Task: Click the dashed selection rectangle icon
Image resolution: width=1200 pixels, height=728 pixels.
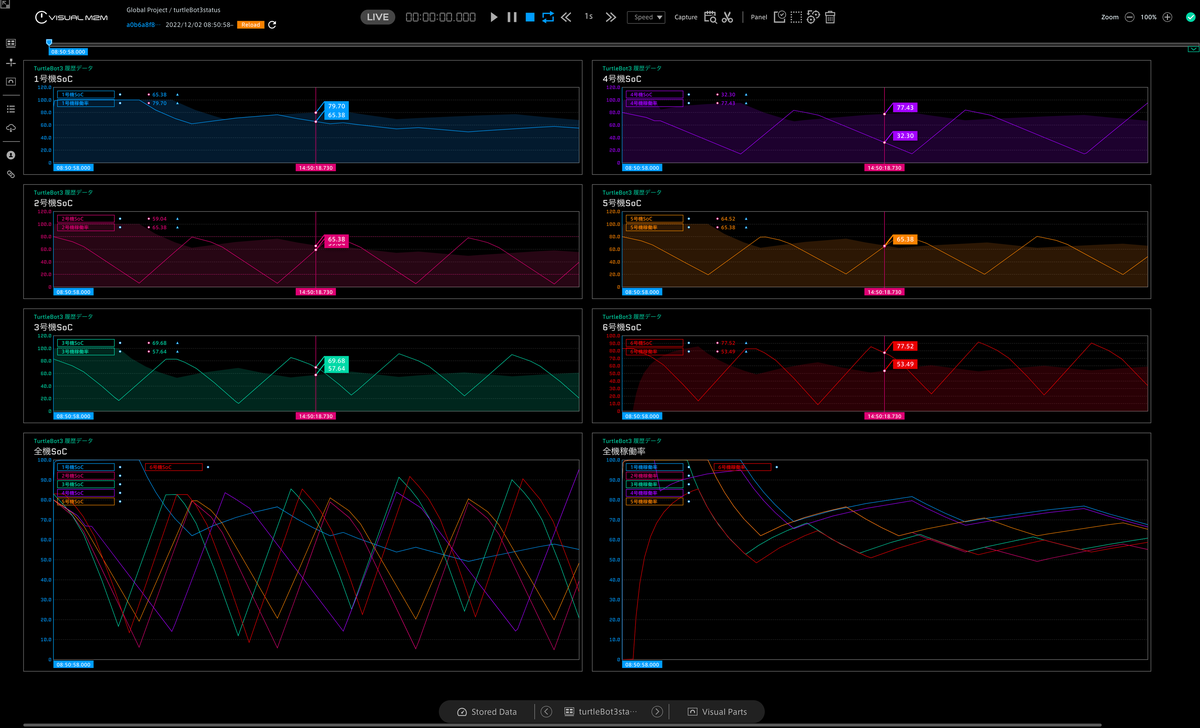Action: point(796,17)
